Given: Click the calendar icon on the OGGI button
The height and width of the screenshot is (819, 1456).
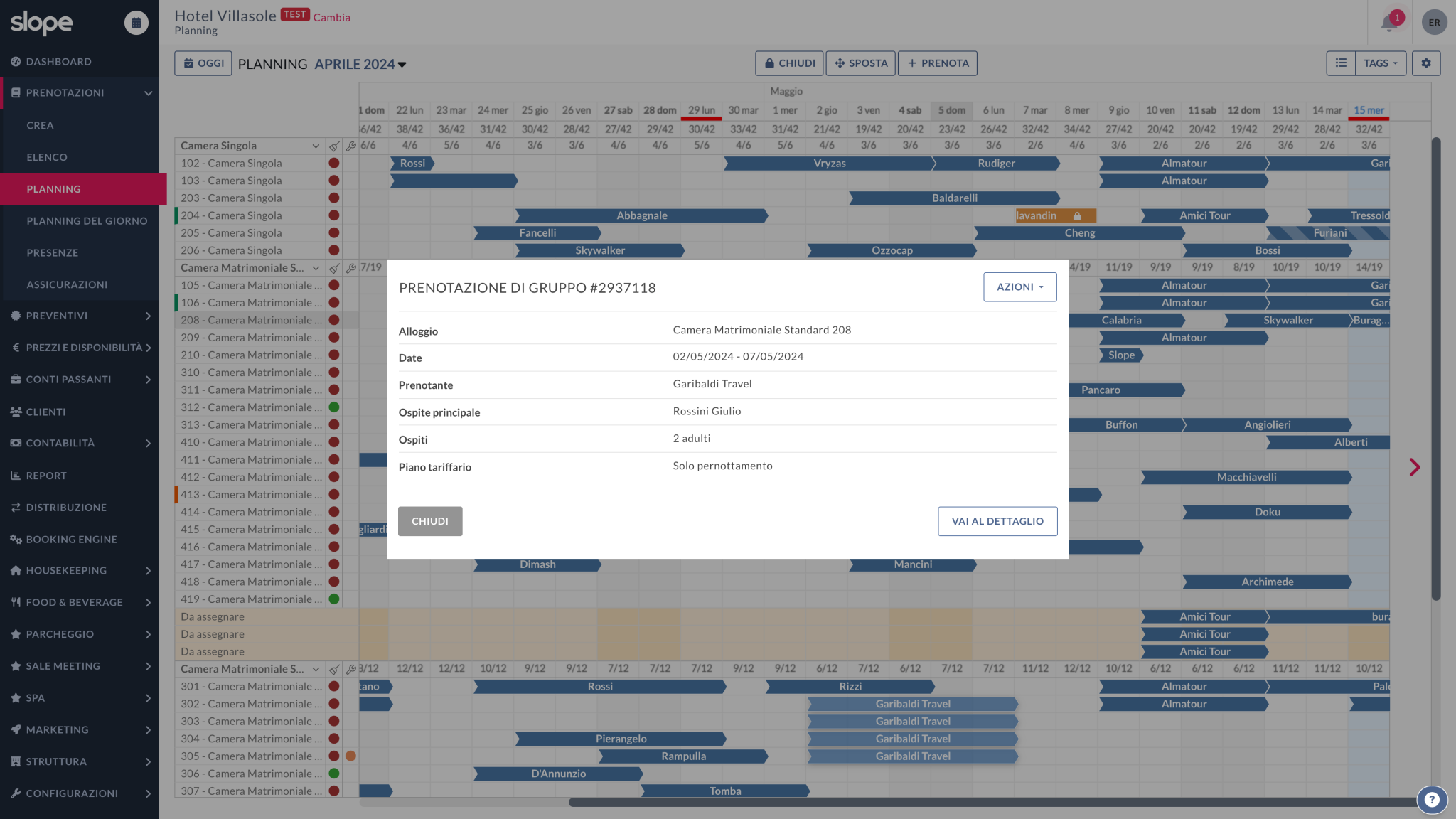Looking at the screenshot, I should click(x=188, y=63).
